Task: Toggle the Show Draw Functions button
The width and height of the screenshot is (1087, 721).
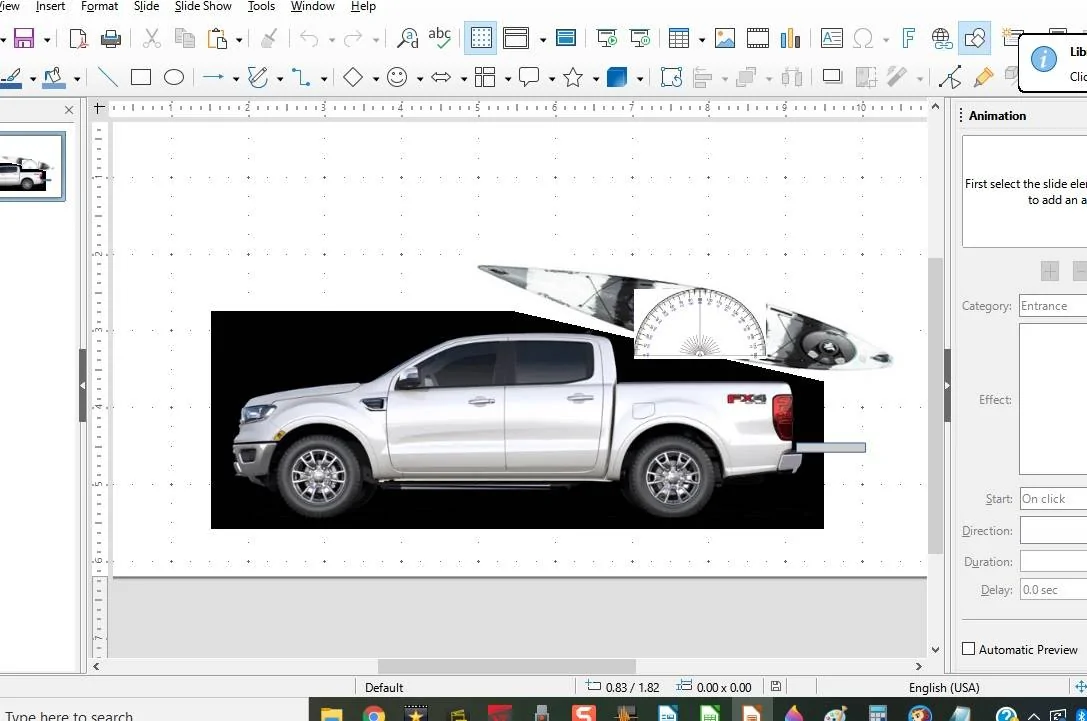Action: tap(974, 38)
